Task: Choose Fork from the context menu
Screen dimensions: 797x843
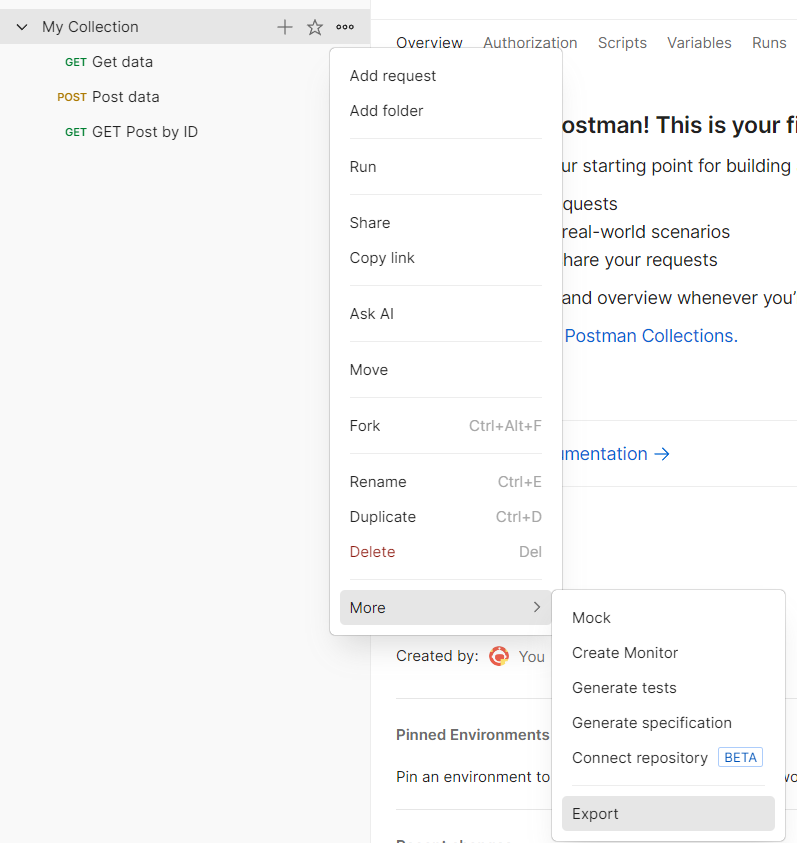Action: [365, 426]
